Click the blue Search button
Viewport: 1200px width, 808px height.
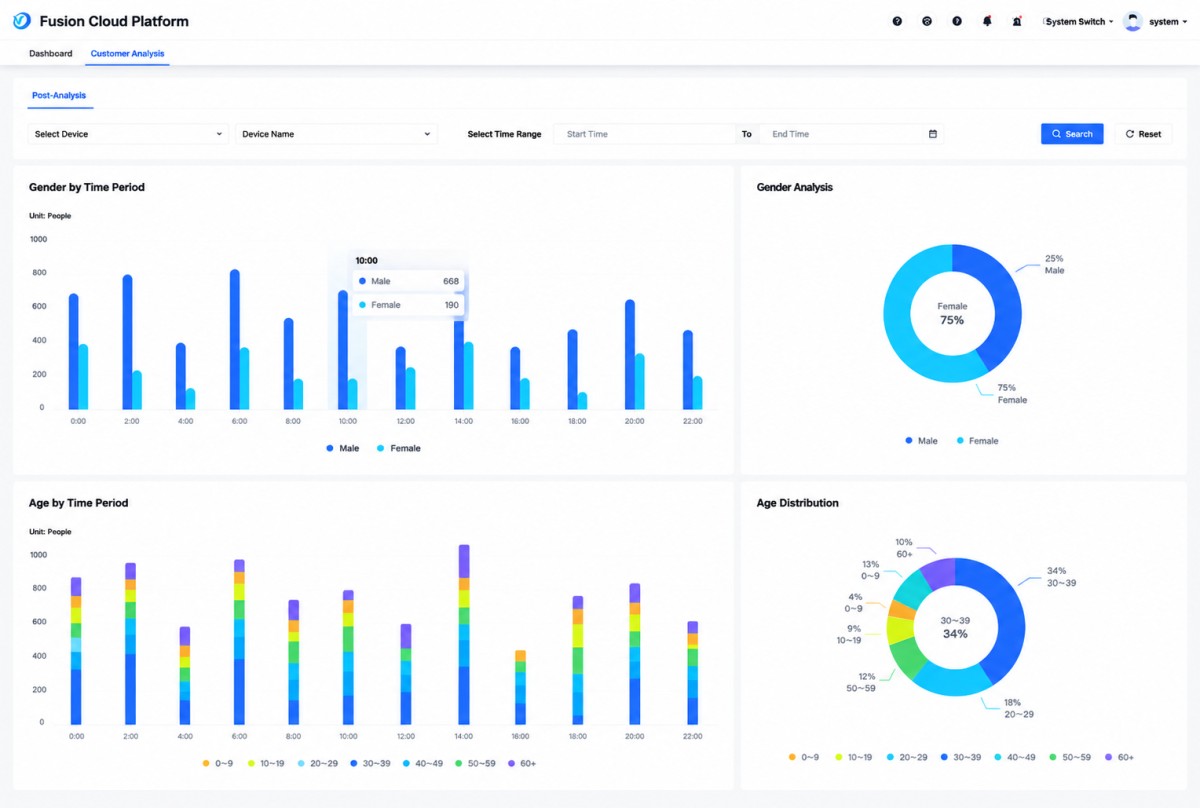pos(1072,134)
